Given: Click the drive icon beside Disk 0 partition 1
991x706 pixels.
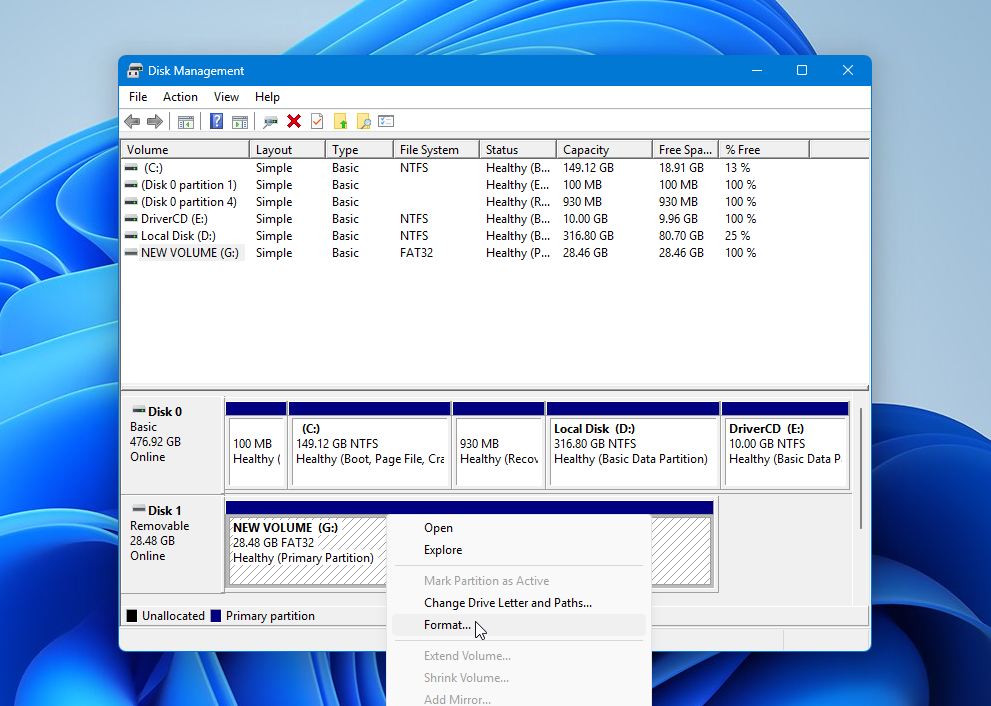Looking at the screenshot, I should point(131,185).
